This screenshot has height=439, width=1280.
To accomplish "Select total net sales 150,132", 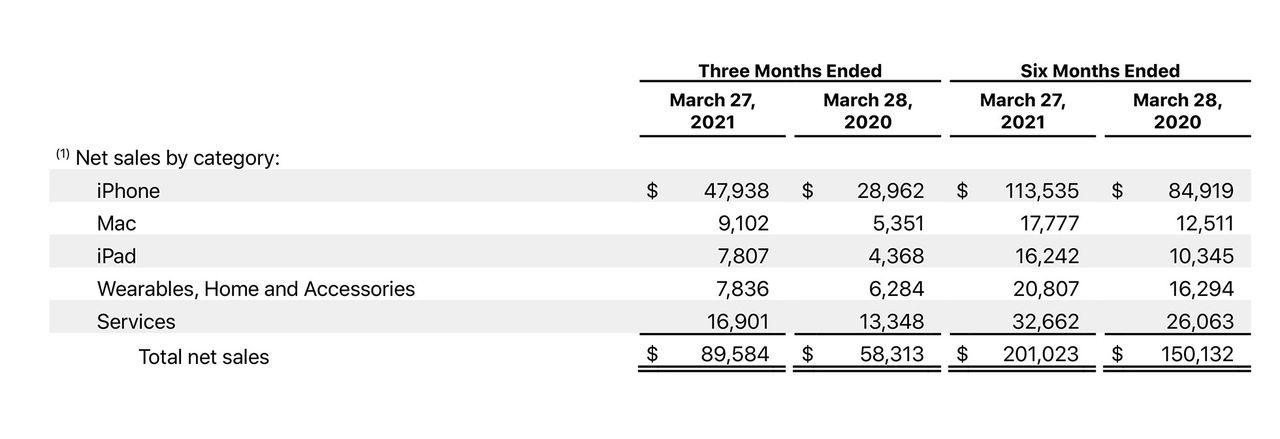I will pyautogui.click(x=1196, y=354).
